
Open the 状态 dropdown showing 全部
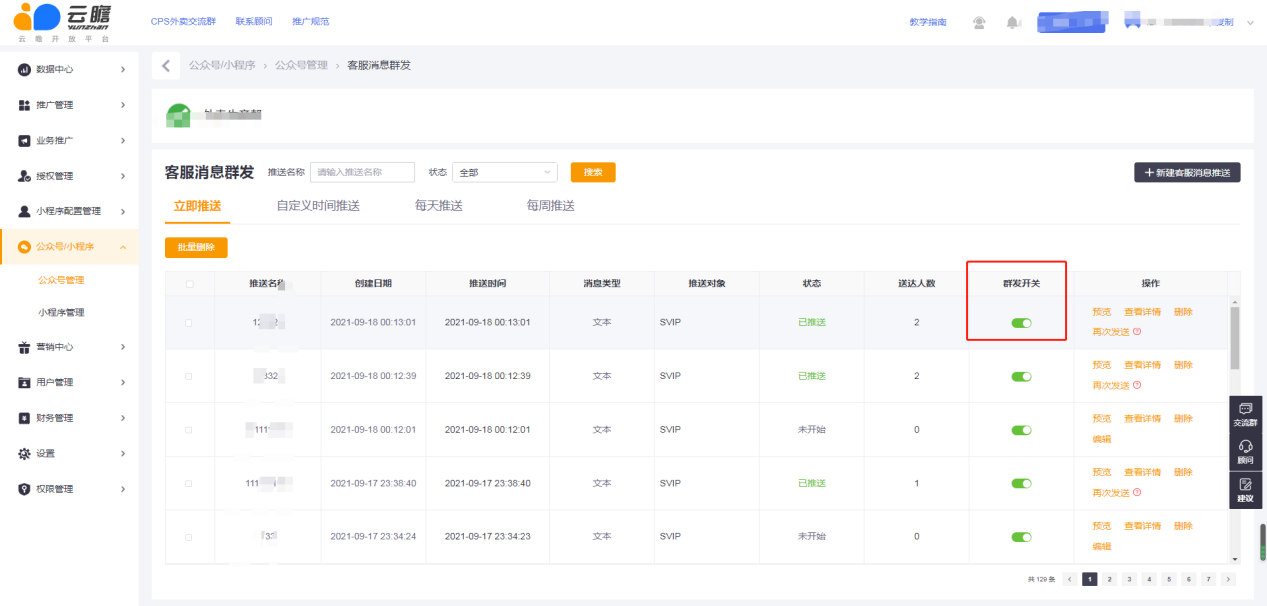pos(505,172)
